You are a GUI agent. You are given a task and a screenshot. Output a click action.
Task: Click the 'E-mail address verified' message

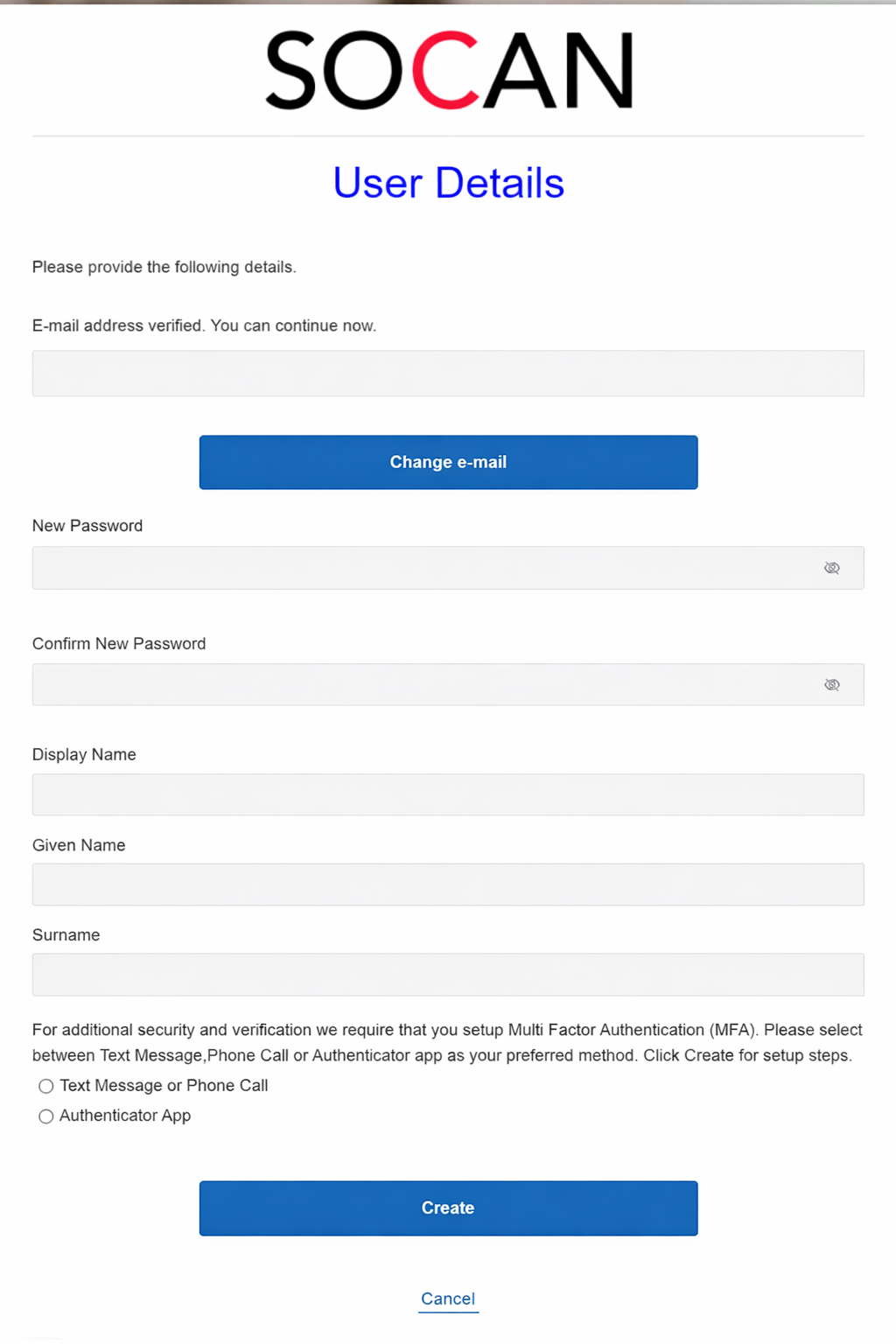click(204, 325)
